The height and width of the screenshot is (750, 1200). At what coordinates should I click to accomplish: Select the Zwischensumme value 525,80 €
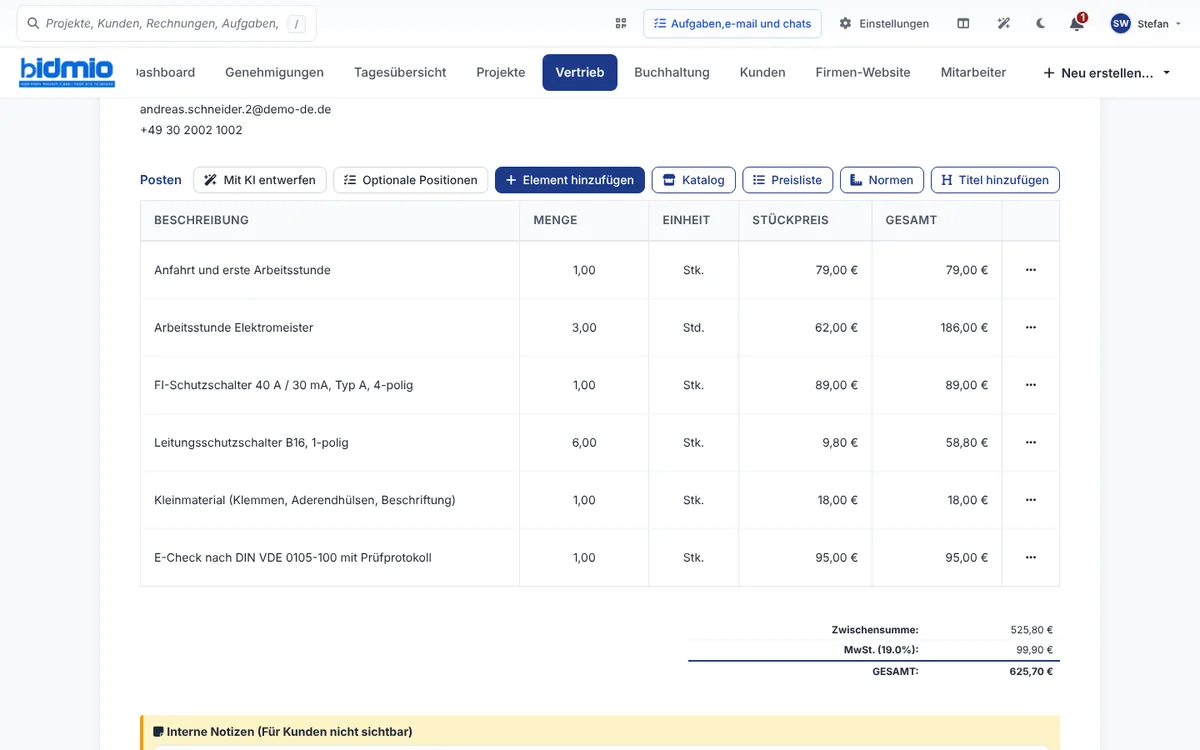click(1032, 630)
